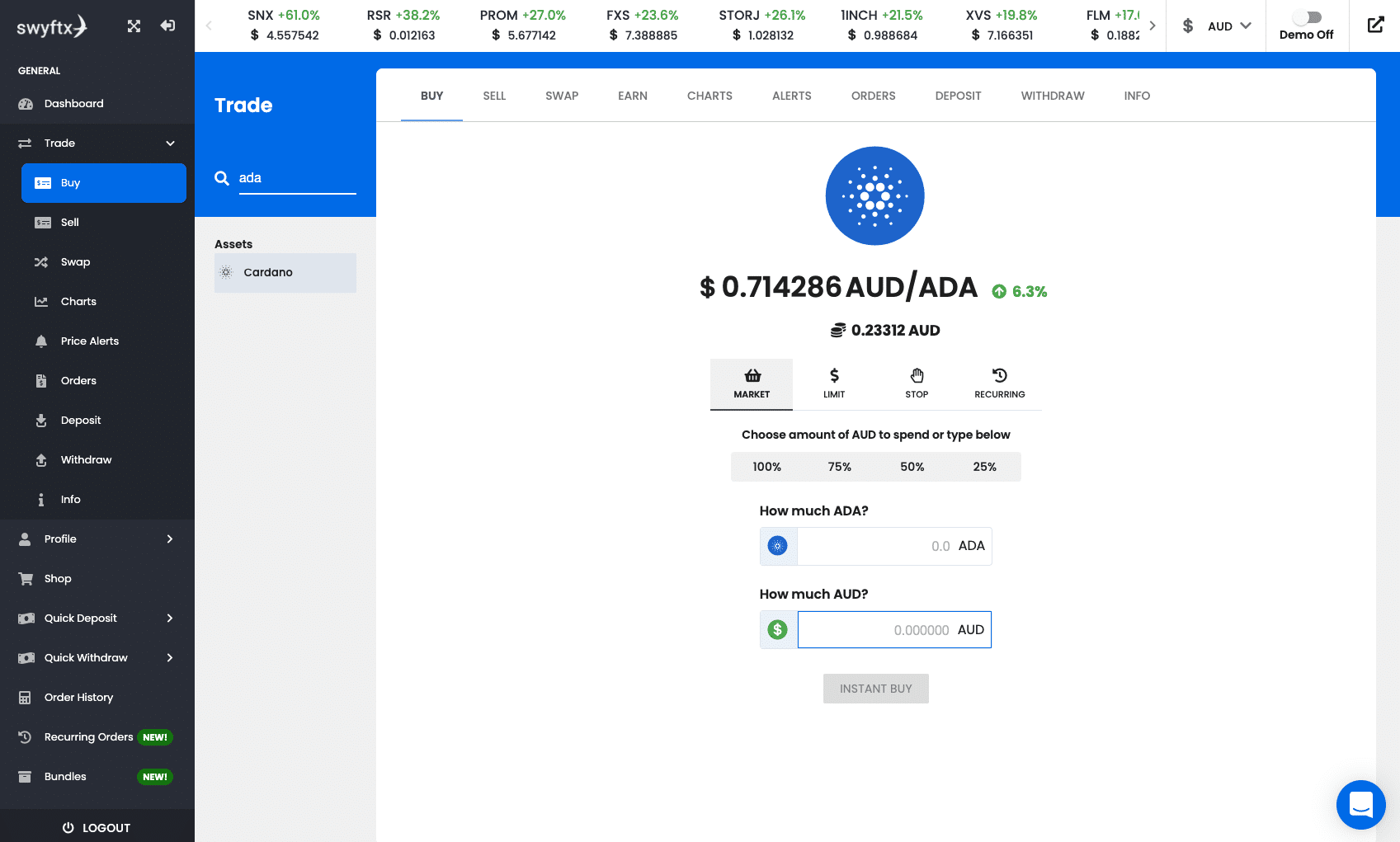Choose 100% of AUD balance
This screenshot has height=842, width=1400.
coord(767,467)
